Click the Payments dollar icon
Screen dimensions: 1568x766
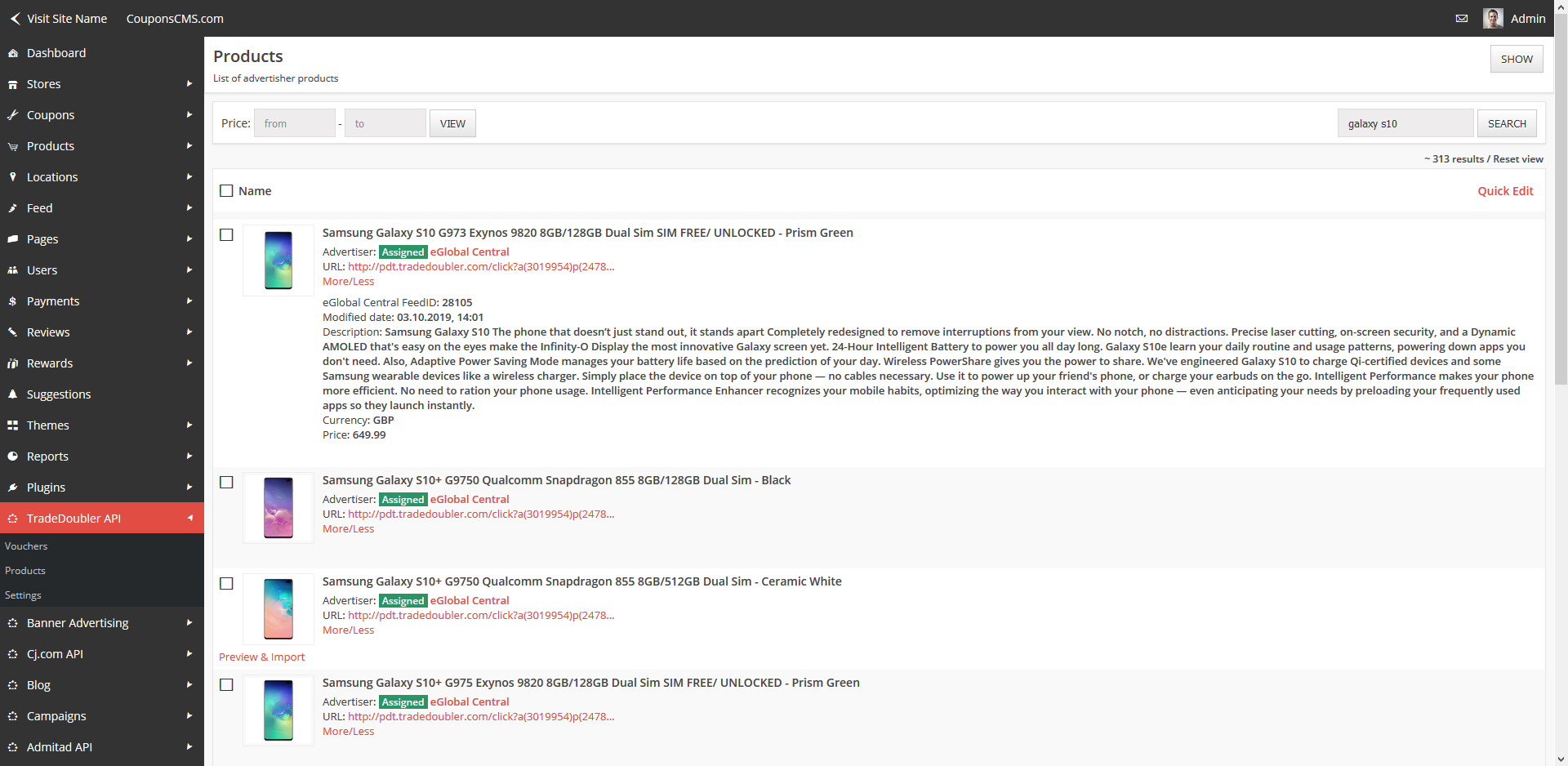coord(12,301)
